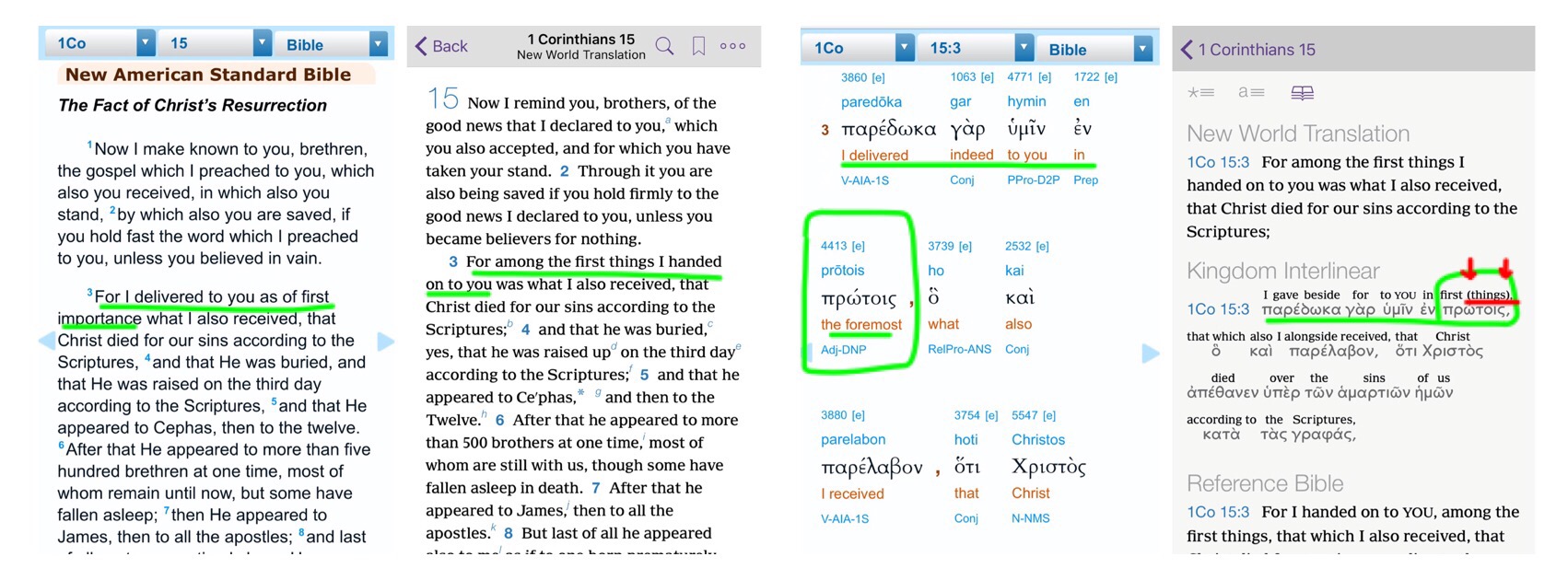Open the V-AIA-1S parsing link under 'I delivered'
This screenshot has height=580, width=1568.
864,180
